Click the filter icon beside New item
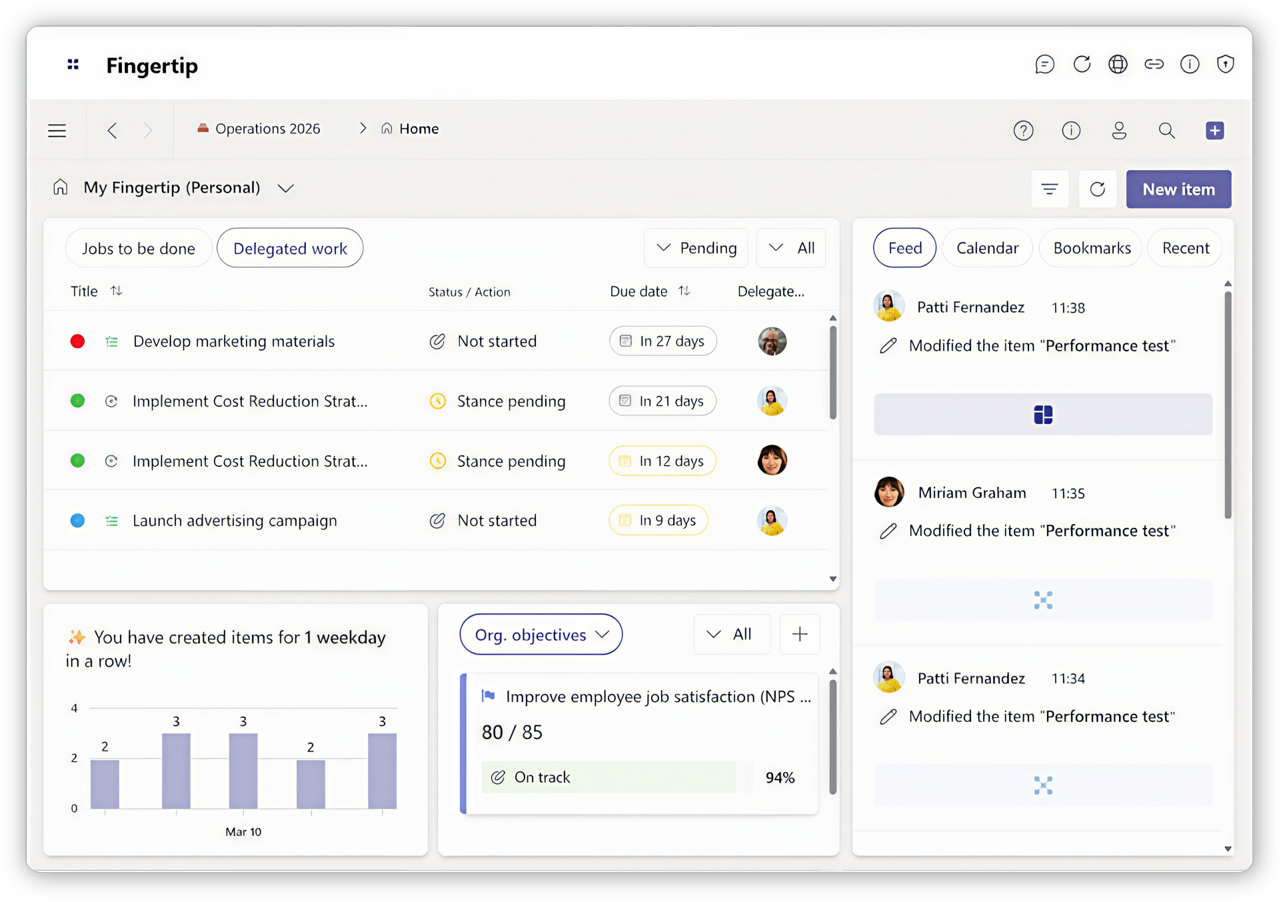 (x=1049, y=189)
